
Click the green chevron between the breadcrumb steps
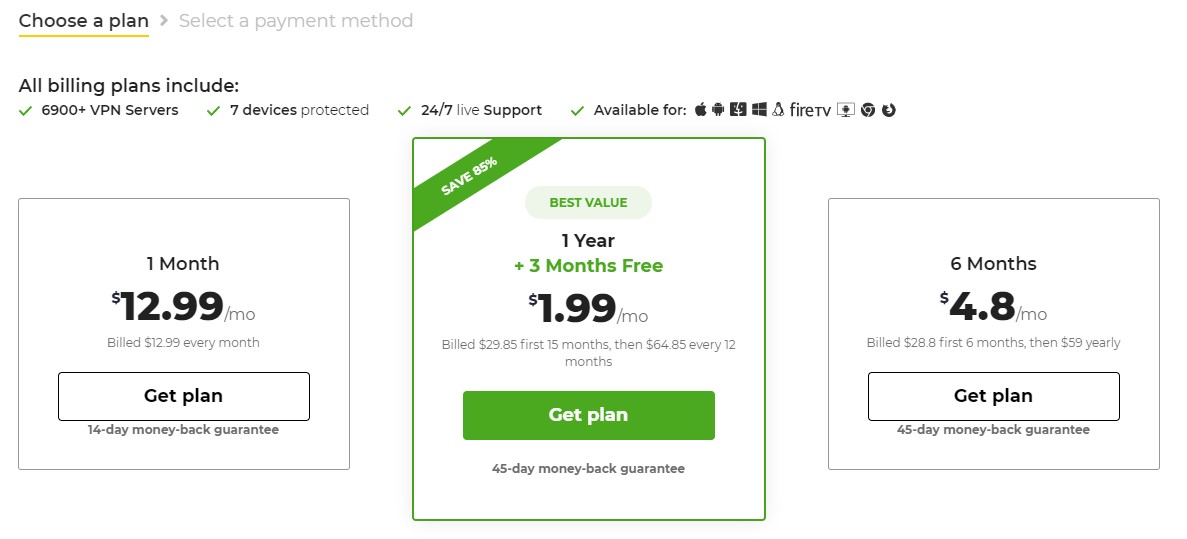click(164, 21)
